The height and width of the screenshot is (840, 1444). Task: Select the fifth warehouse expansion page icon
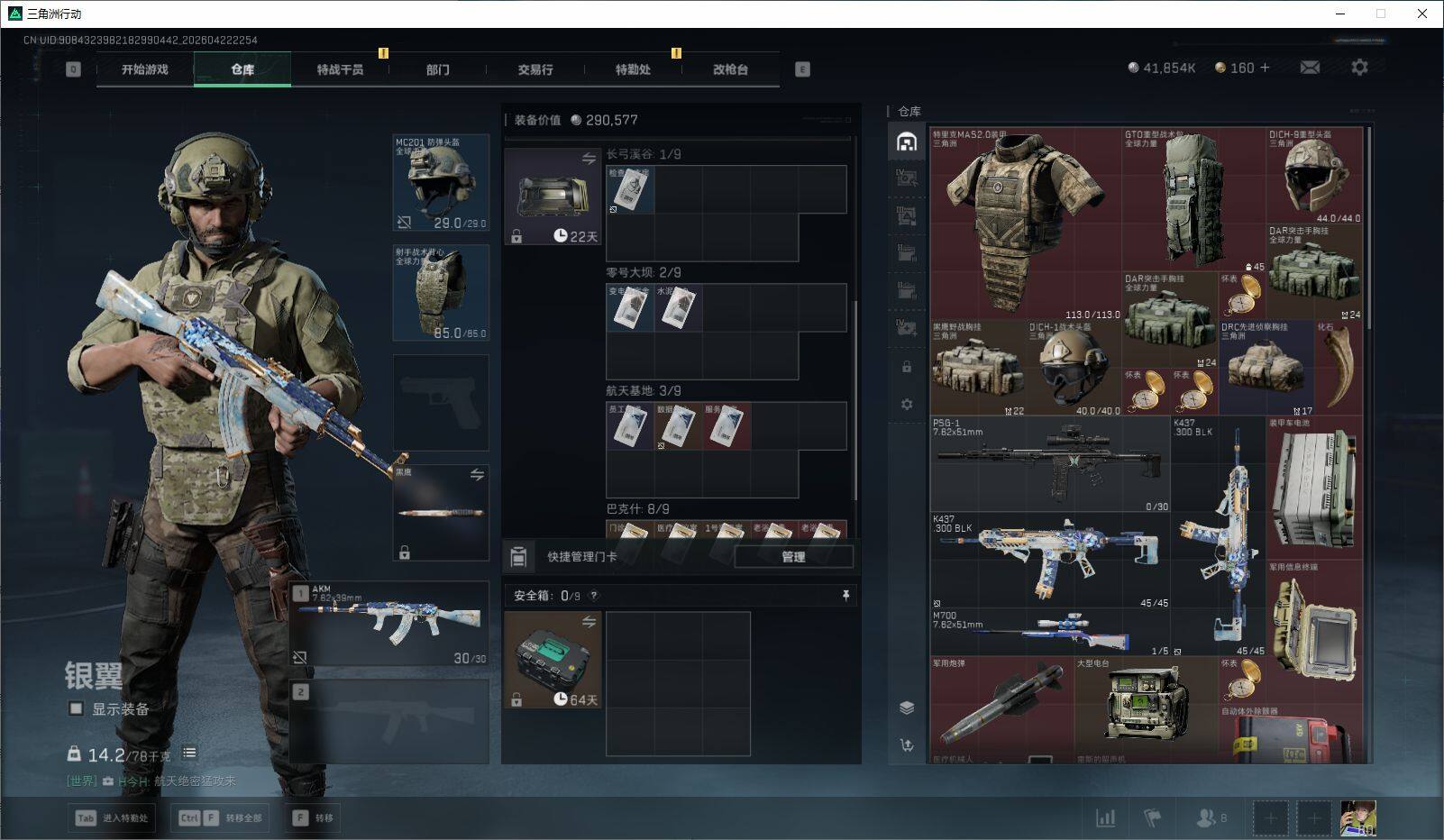tap(907, 290)
